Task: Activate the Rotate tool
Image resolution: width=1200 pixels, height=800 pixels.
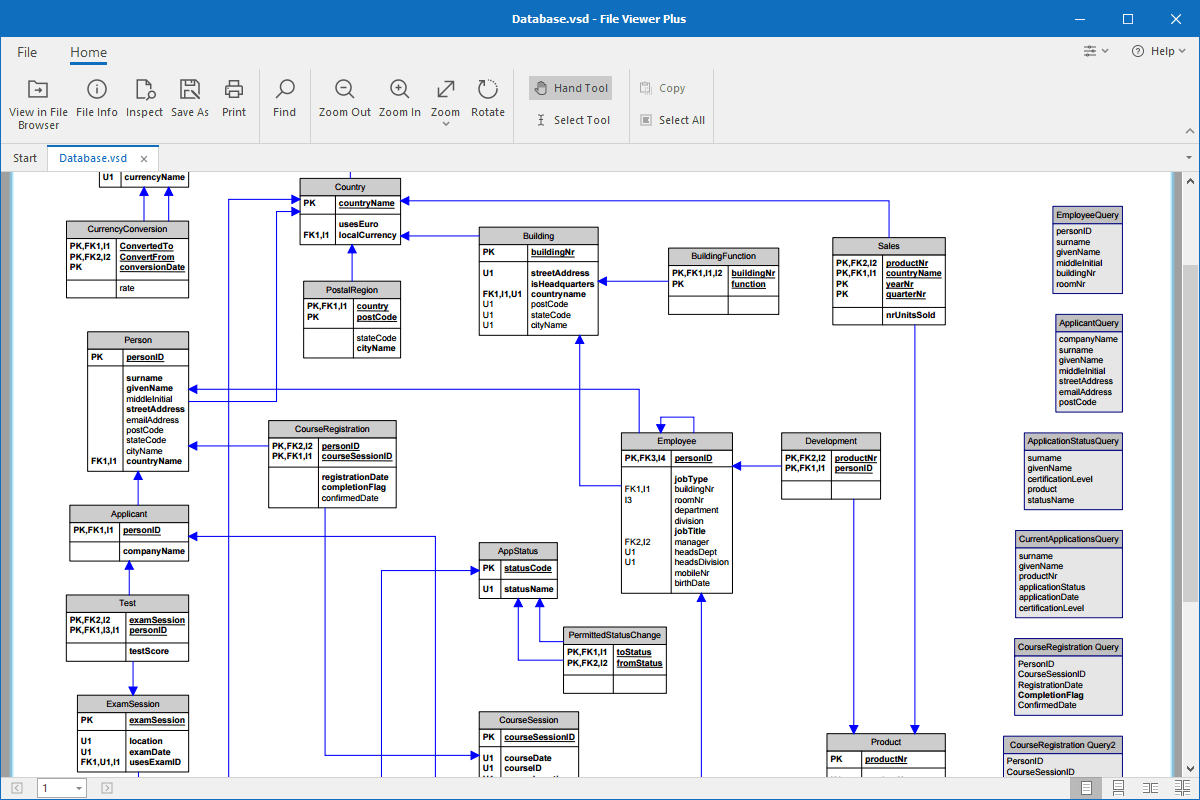Action: [487, 98]
